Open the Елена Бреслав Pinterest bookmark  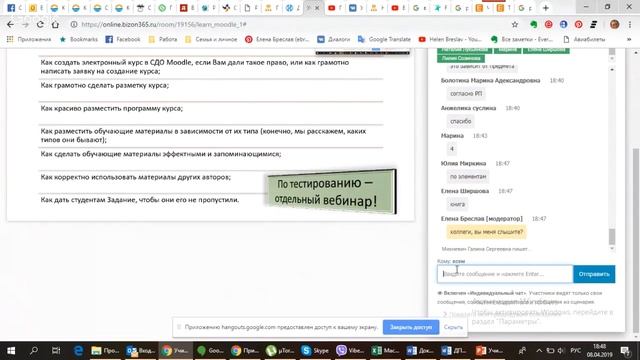tap(277, 39)
